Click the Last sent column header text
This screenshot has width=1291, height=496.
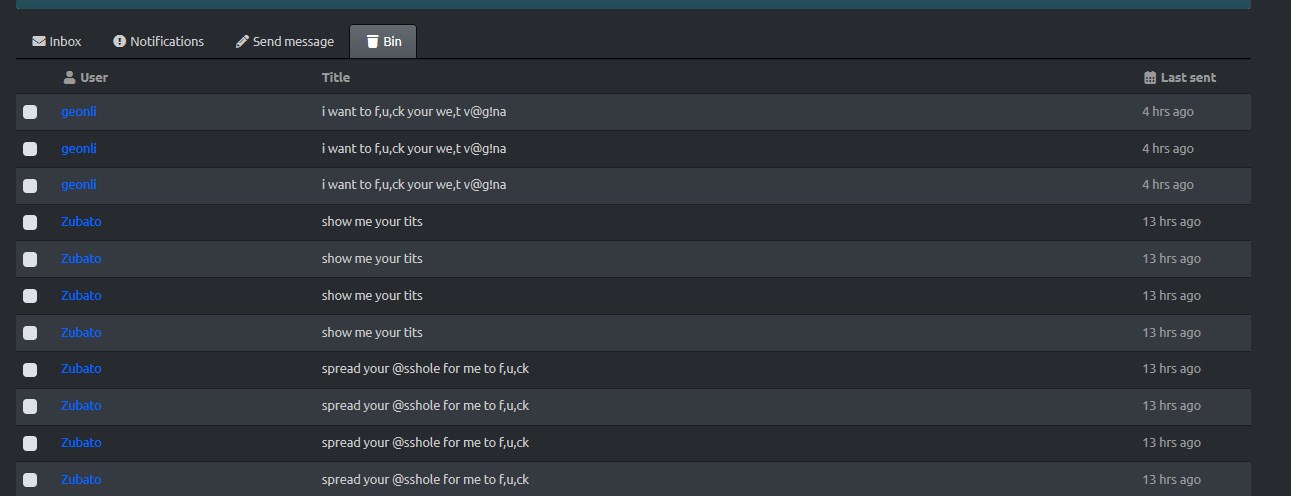click(x=1188, y=77)
